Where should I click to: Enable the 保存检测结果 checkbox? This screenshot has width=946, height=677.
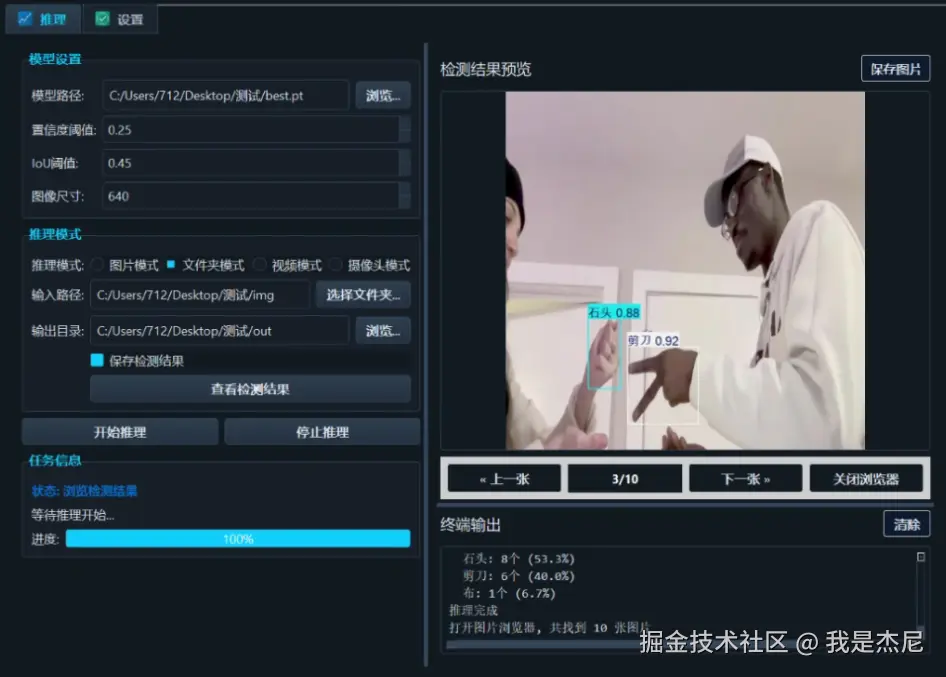tap(96, 360)
